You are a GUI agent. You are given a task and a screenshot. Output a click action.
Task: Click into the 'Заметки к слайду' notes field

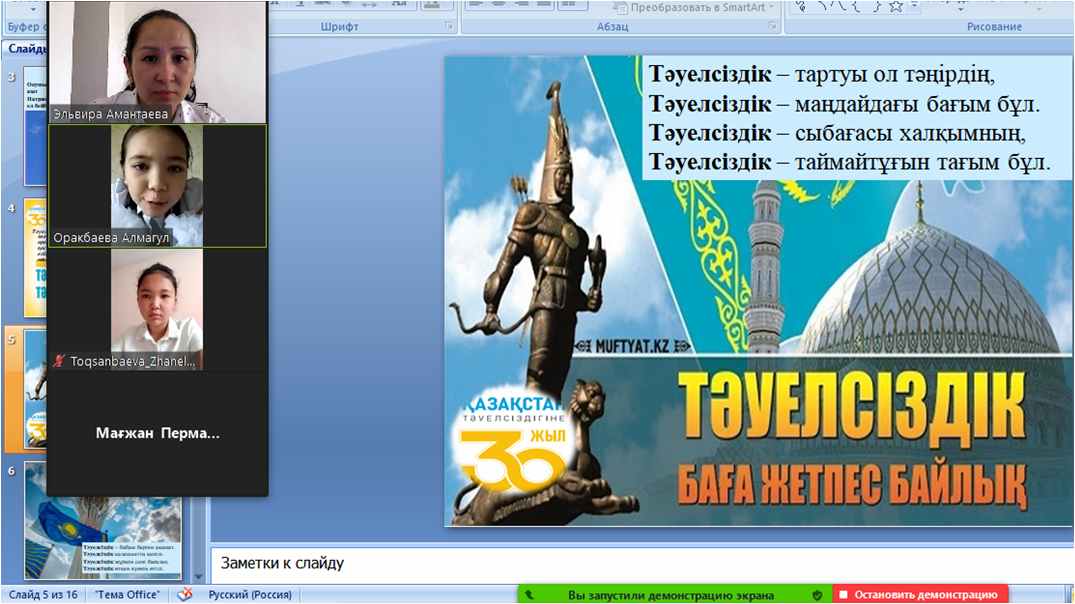point(640,564)
